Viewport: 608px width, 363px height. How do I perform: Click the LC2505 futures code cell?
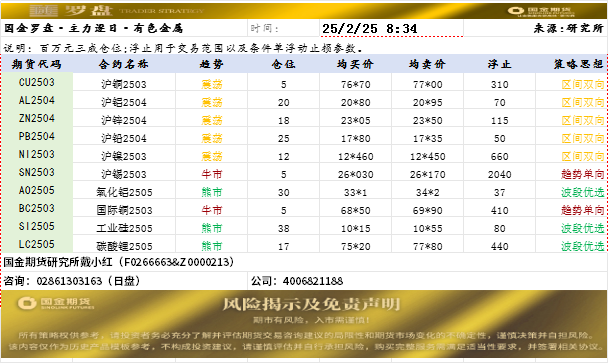click(x=37, y=244)
